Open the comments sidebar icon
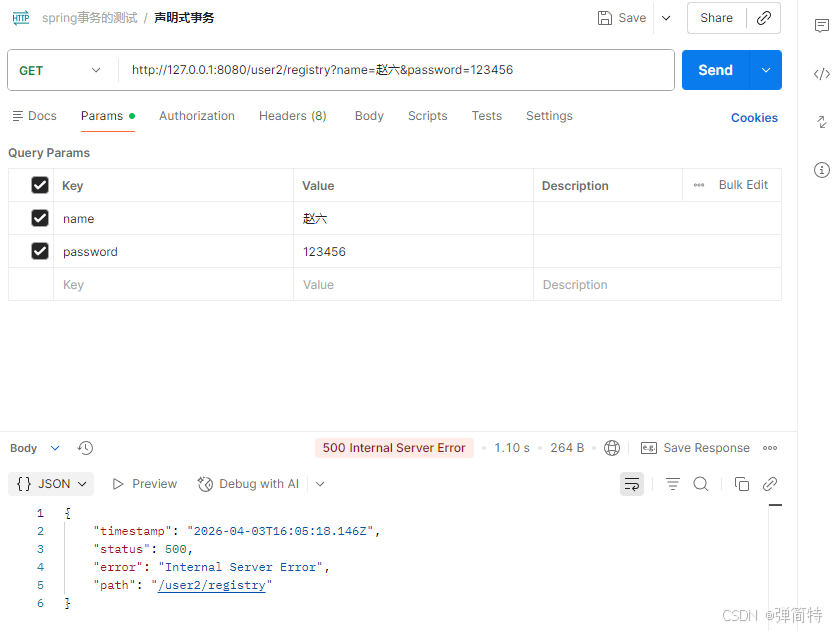 [822, 26]
